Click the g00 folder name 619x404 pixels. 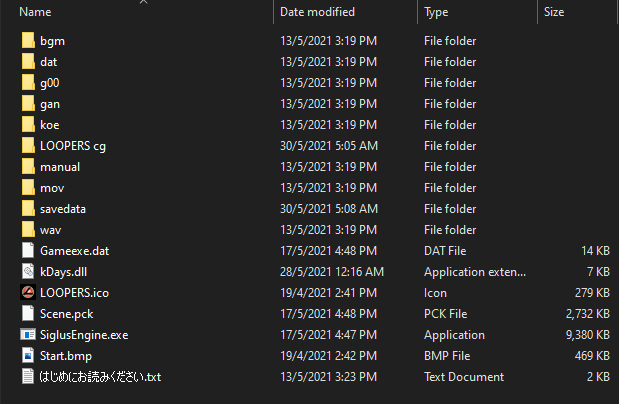point(50,83)
